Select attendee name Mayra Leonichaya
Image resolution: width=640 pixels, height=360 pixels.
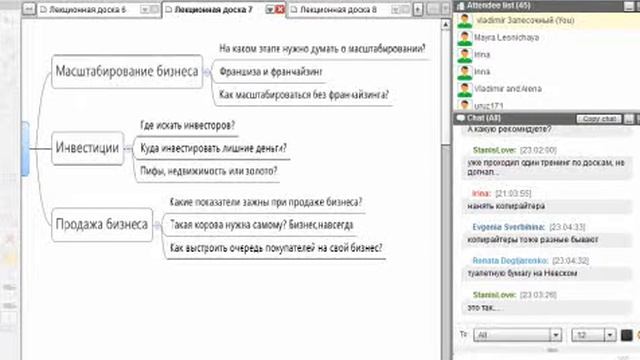click(506, 38)
